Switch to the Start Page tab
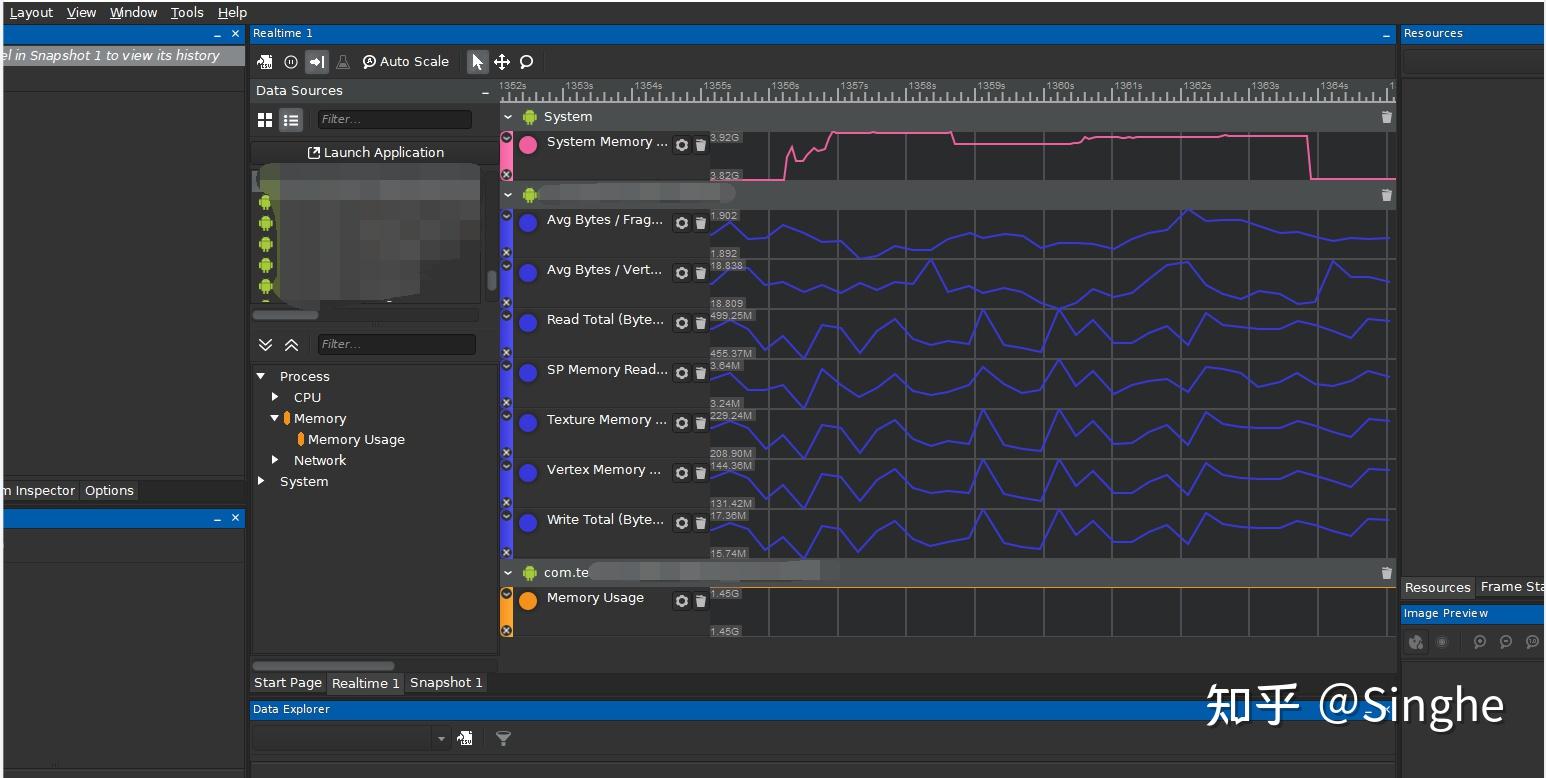The width and height of the screenshot is (1546, 778). 288,683
